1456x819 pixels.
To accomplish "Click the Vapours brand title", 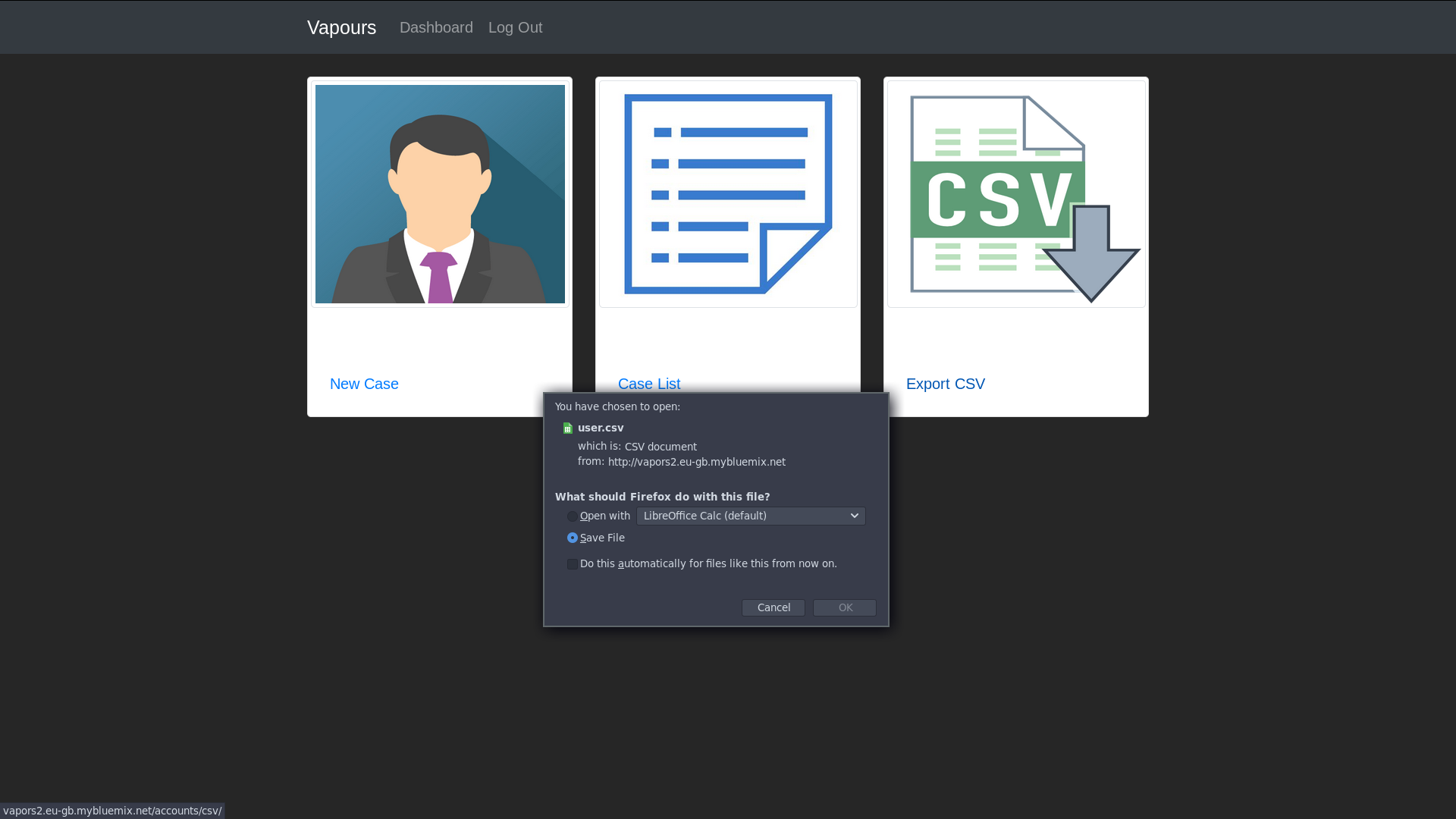I will click(x=341, y=27).
